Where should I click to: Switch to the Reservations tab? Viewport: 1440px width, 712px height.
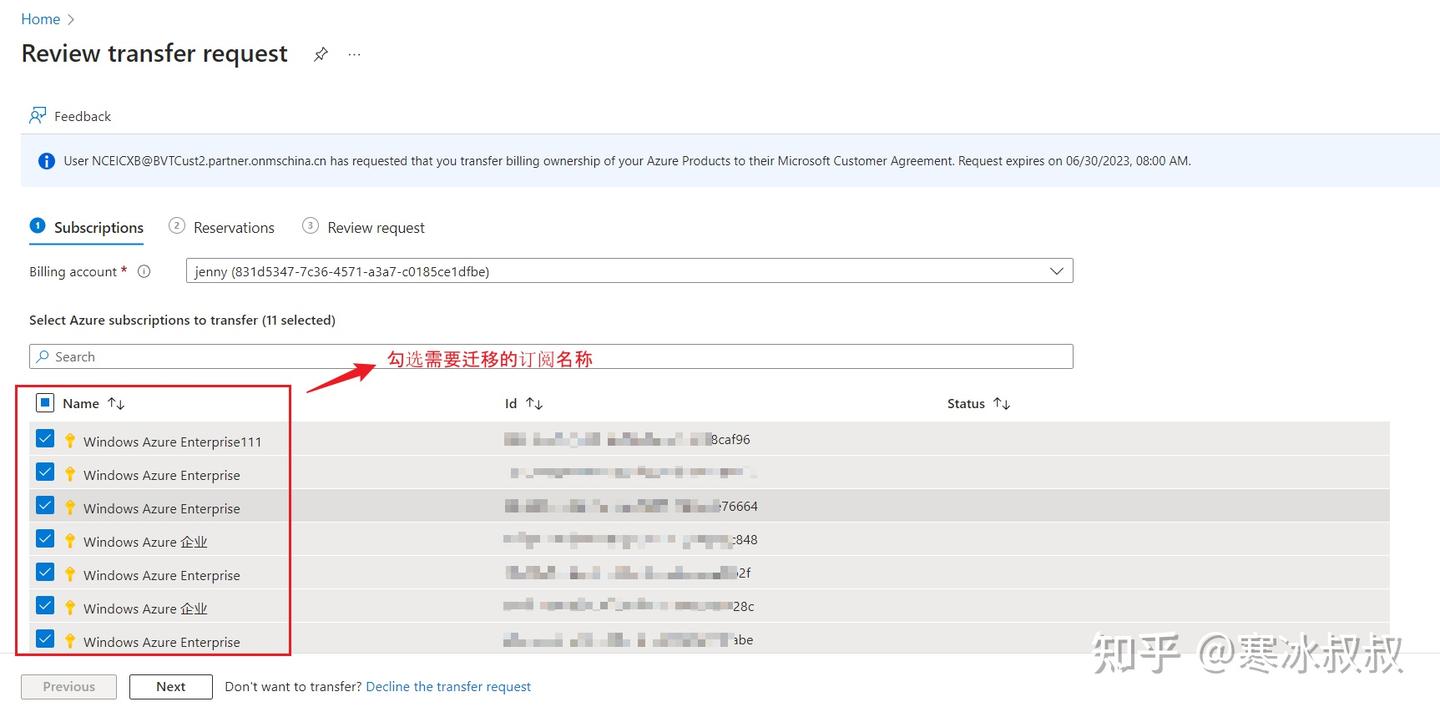[233, 227]
